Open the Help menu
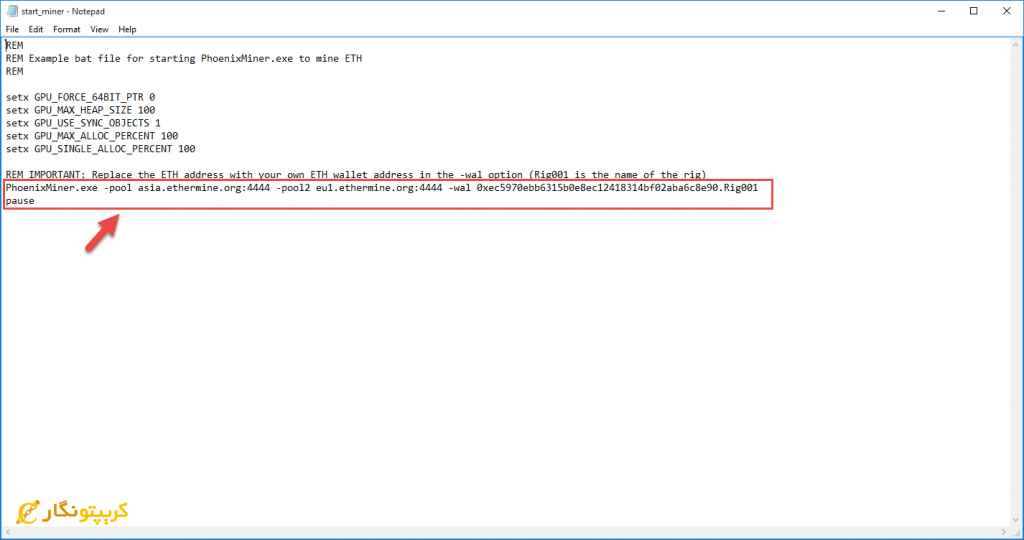This screenshot has width=1024, height=540. click(127, 29)
